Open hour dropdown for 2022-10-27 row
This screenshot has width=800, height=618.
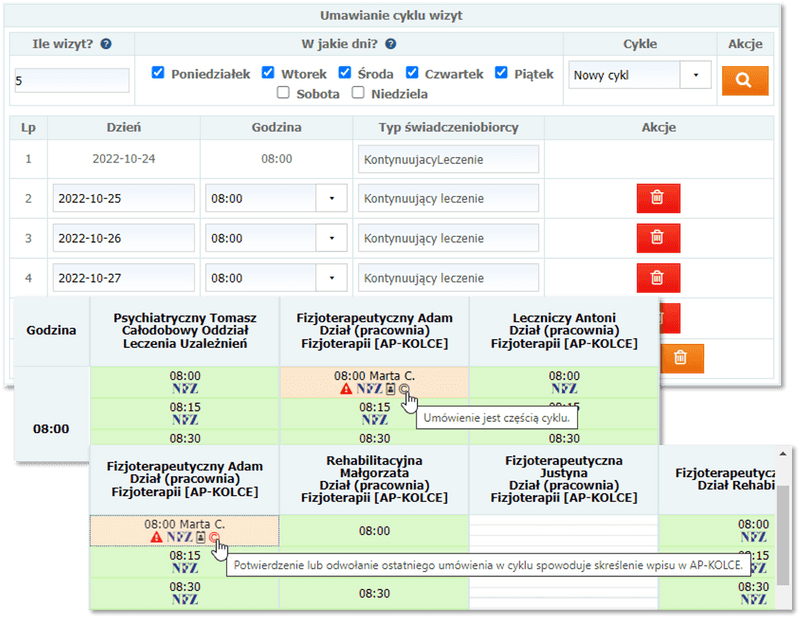tap(332, 278)
